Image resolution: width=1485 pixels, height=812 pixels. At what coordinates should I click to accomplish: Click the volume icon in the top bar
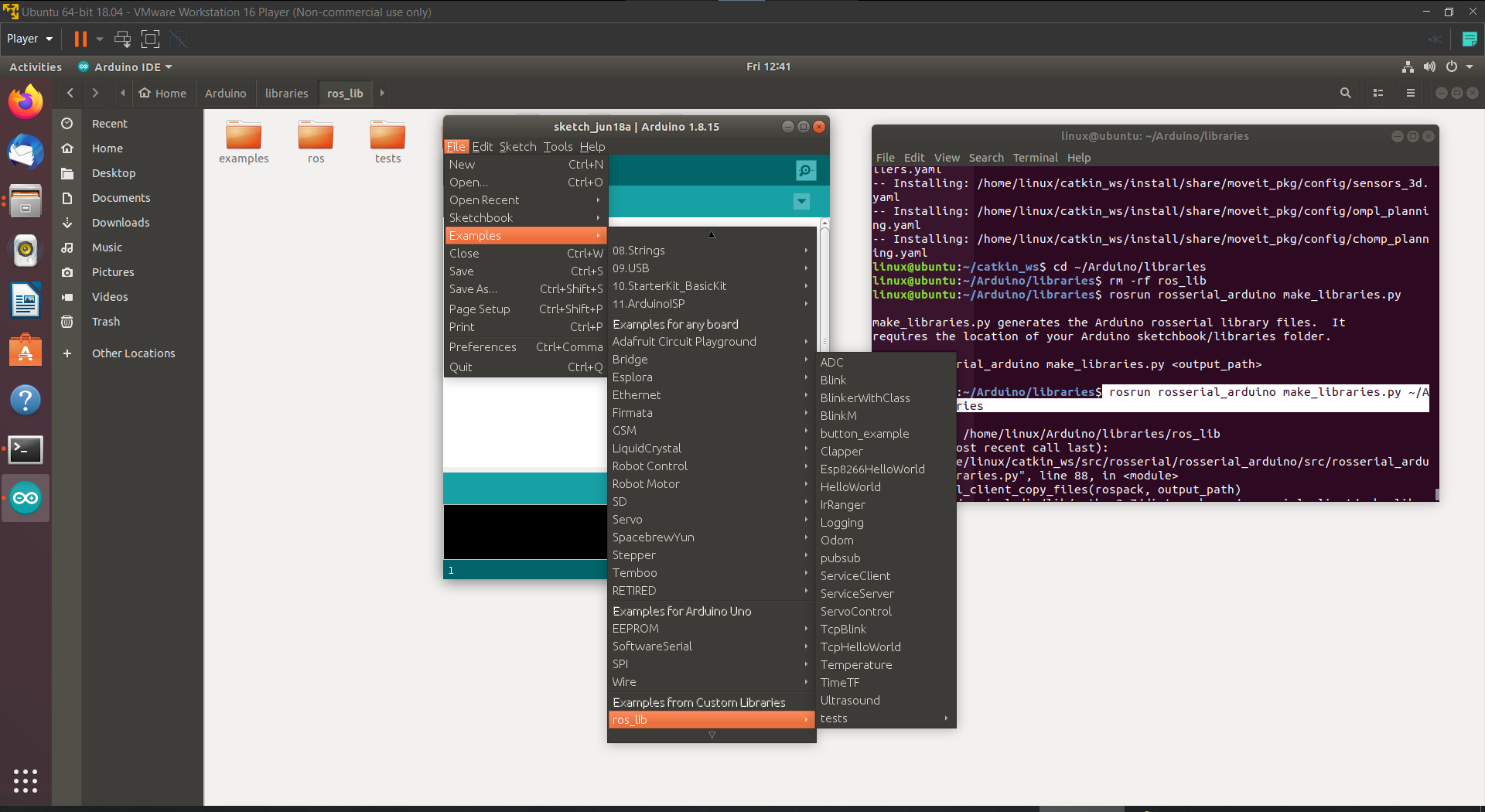(1430, 67)
